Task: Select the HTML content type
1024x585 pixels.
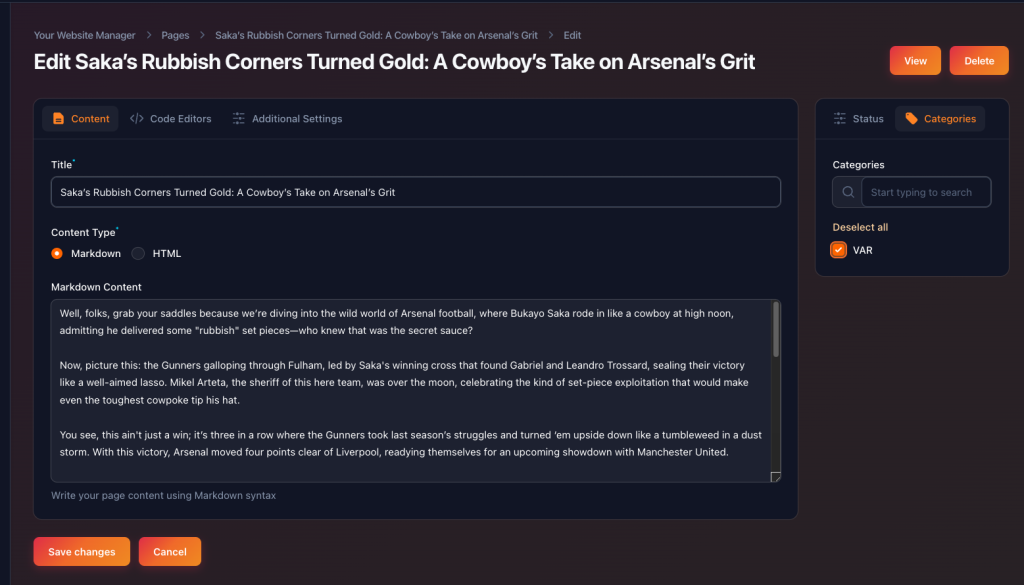Action: pyautogui.click(x=139, y=254)
